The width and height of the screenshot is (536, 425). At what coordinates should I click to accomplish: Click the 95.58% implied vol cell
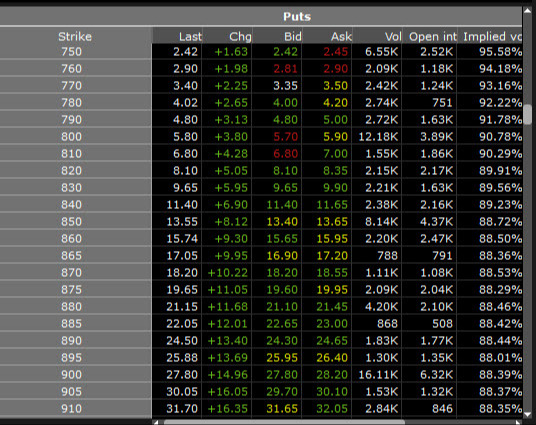click(x=500, y=52)
